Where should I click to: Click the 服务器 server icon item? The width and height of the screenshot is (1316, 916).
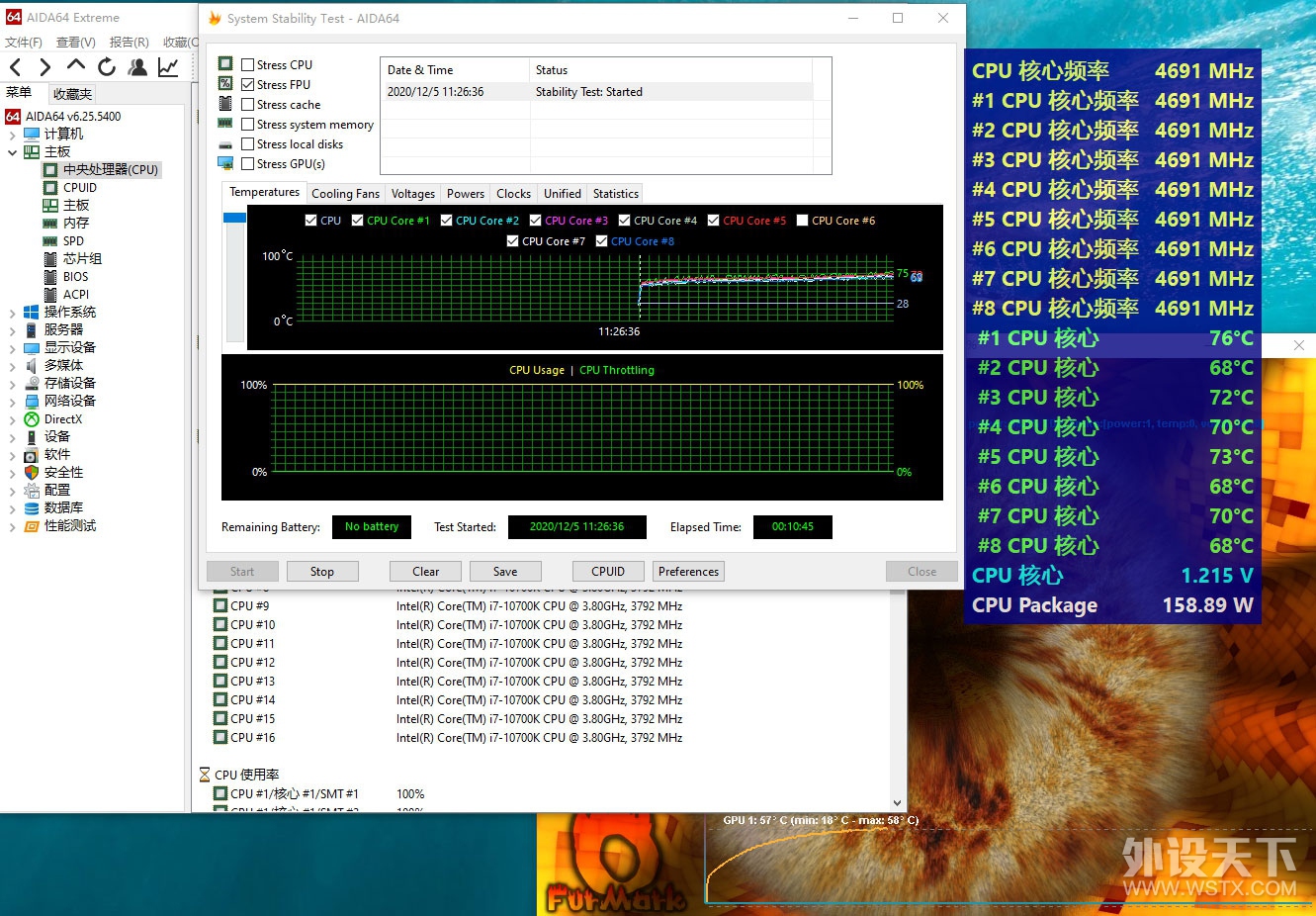[32, 329]
